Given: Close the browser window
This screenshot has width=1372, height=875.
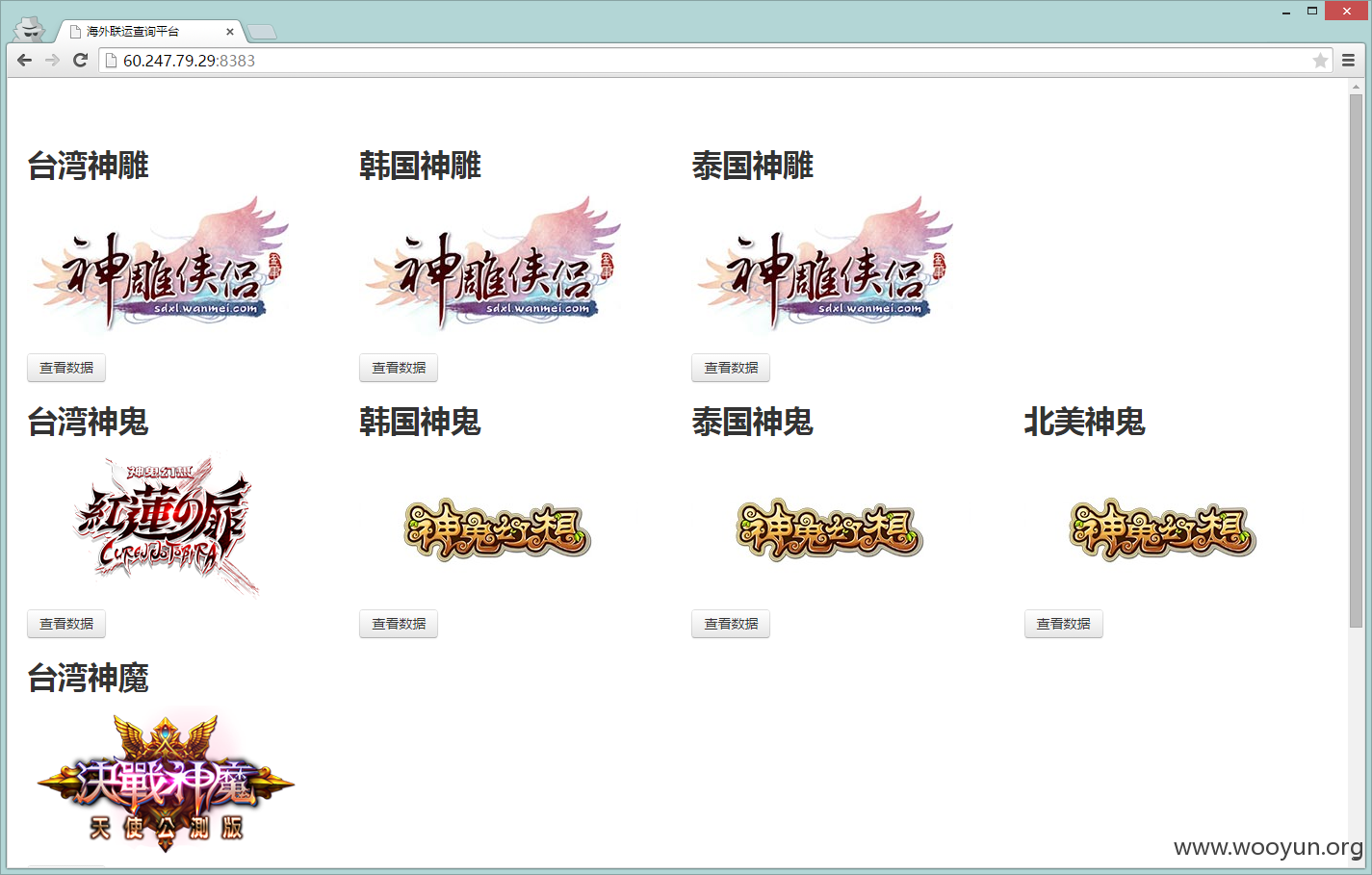Looking at the screenshot, I should point(1346,11).
